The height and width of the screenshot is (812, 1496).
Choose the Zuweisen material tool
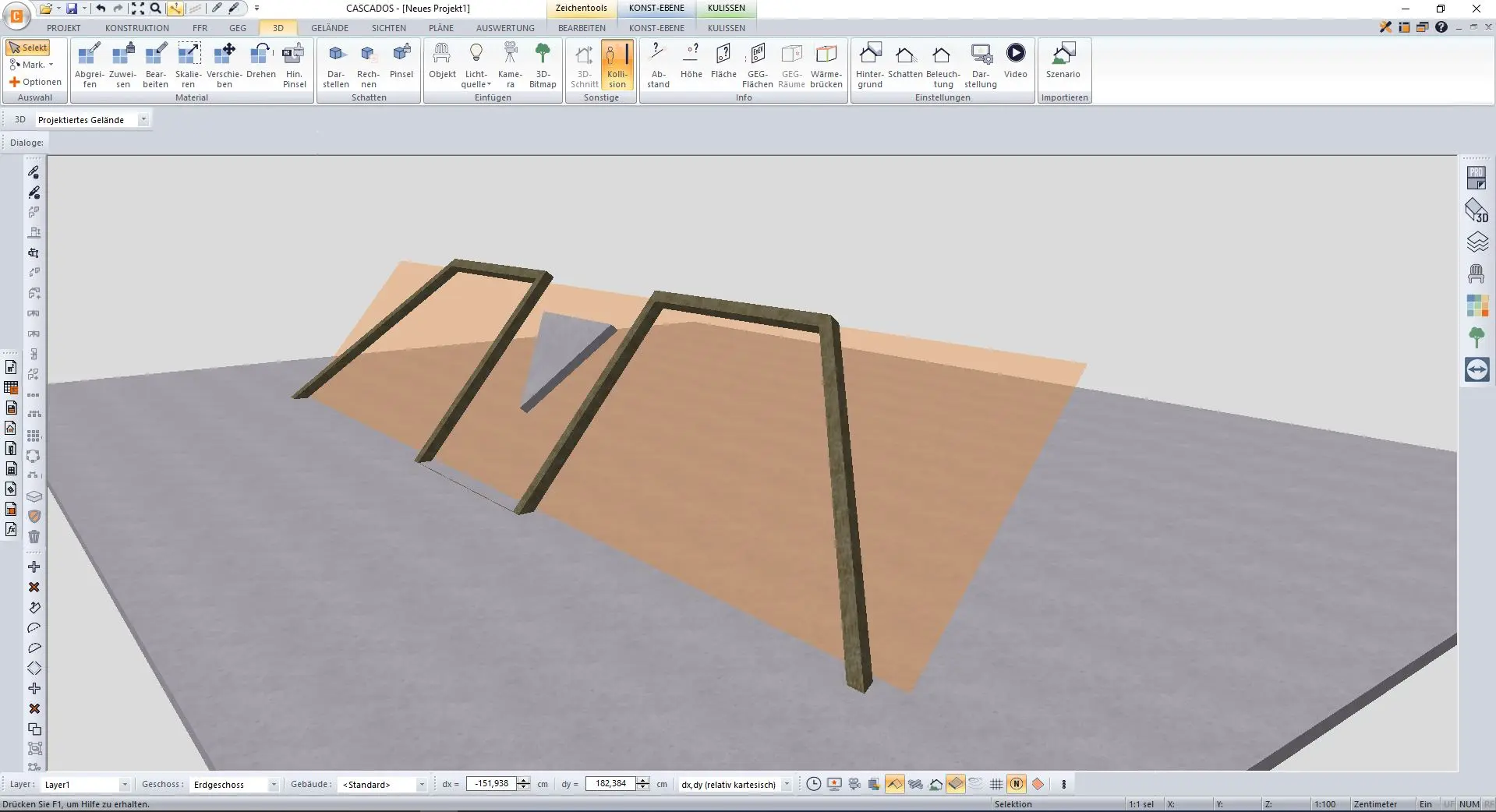pos(123,65)
